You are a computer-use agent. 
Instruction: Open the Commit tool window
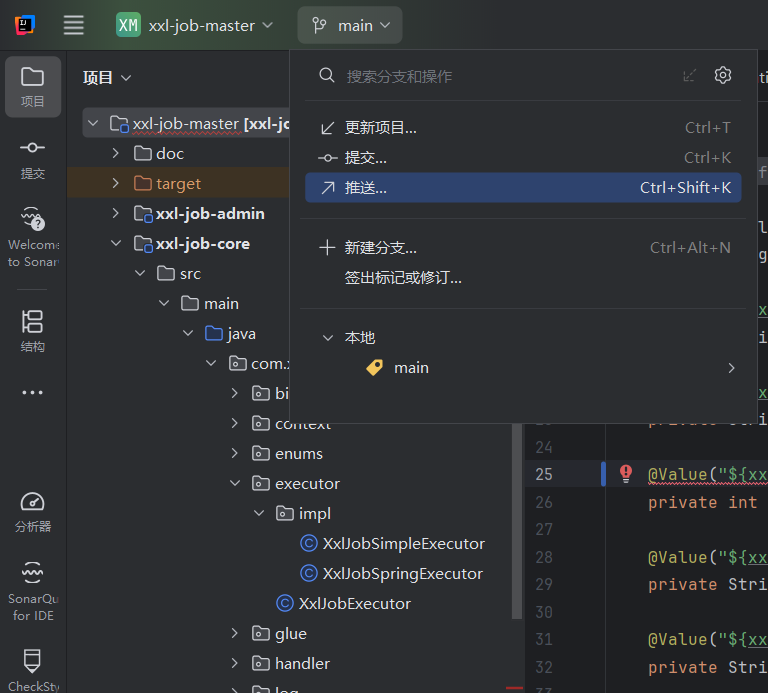[33, 157]
